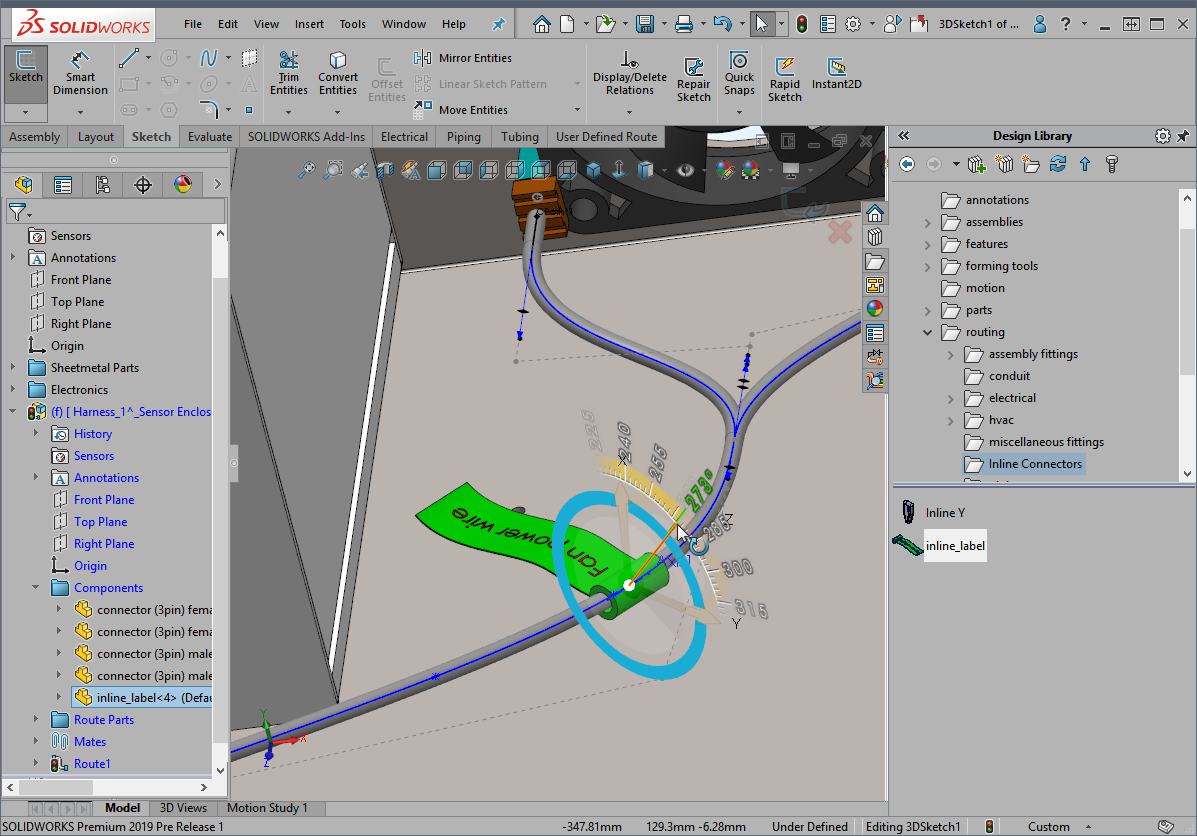The height and width of the screenshot is (836, 1197).
Task: Open Display/Delete Relations tool
Action: (630, 73)
